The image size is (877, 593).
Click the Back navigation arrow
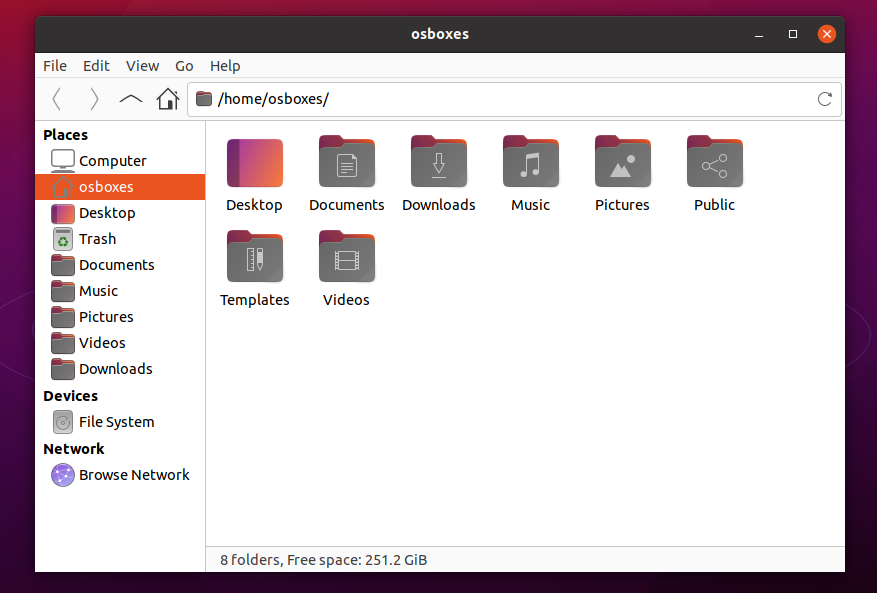tap(57, 99)
